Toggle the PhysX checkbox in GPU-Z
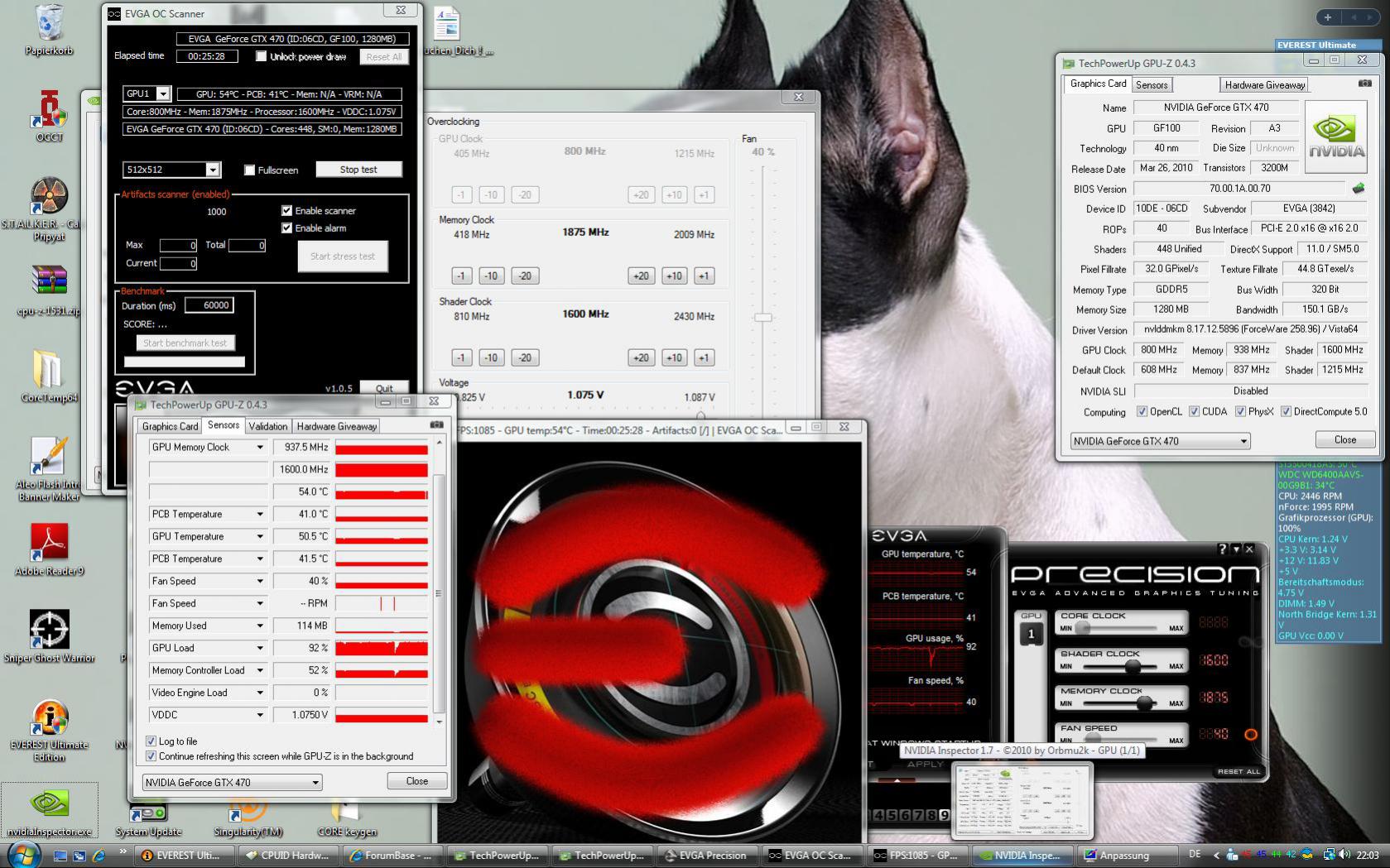Viewport: 1390px width, 868px height. click(x=1240, y=411)
